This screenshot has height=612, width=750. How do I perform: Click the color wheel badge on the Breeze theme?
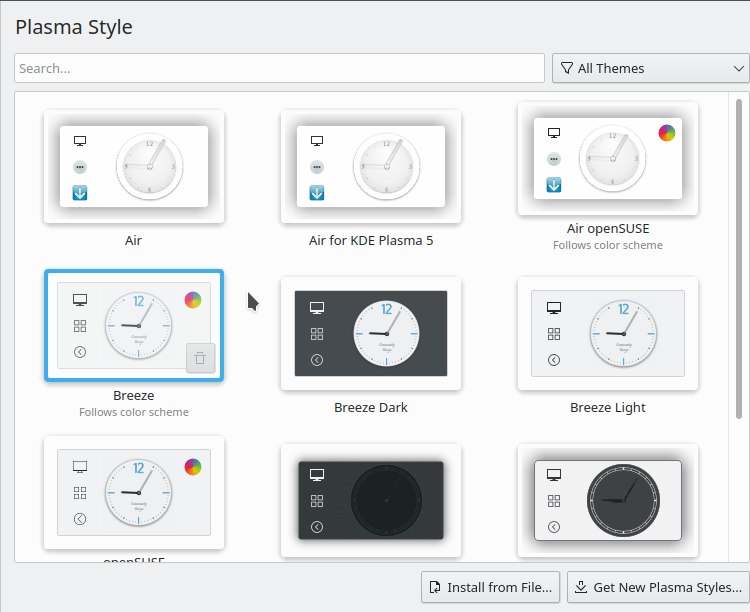point(193,300)
